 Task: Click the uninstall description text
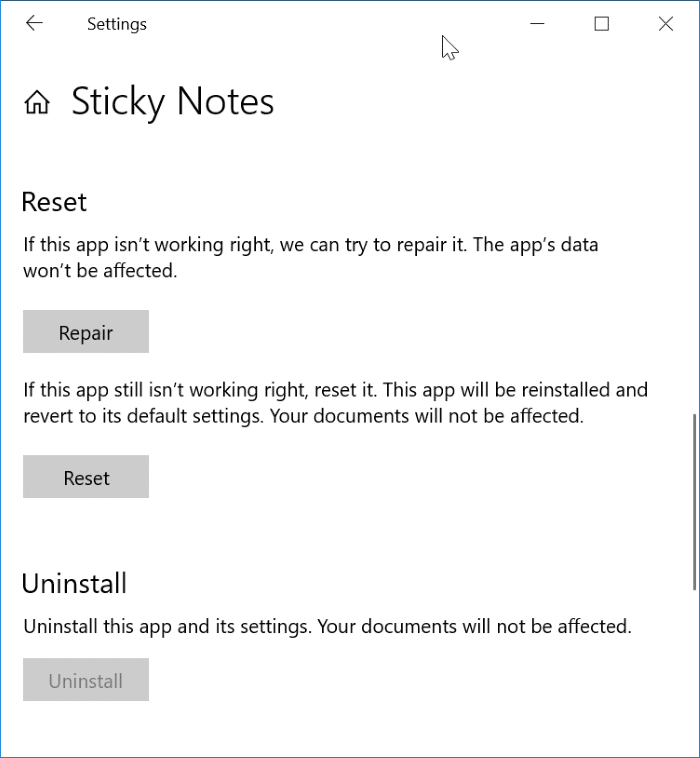pyautogui.click(x=327, y=627)
